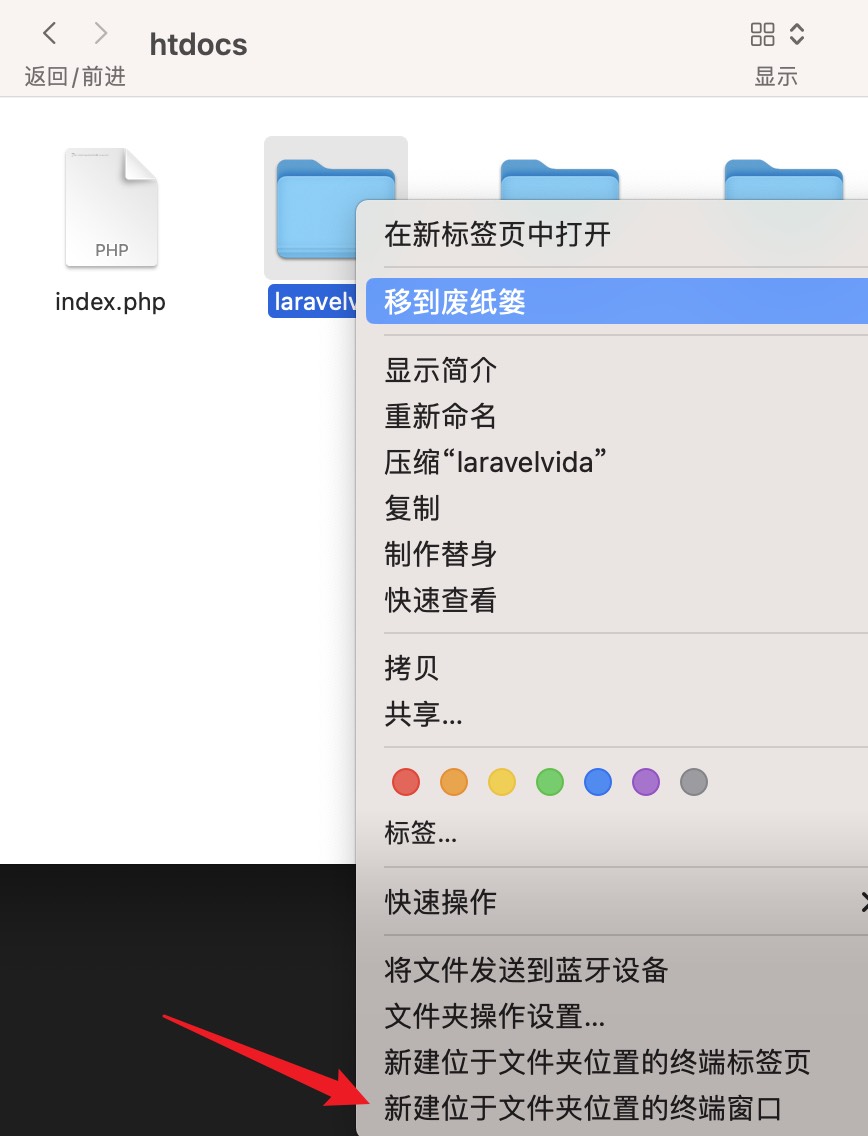Viewport: 868px width, 1136px height.
Task: Select the index.php file icon
Action: click(111, 208)
